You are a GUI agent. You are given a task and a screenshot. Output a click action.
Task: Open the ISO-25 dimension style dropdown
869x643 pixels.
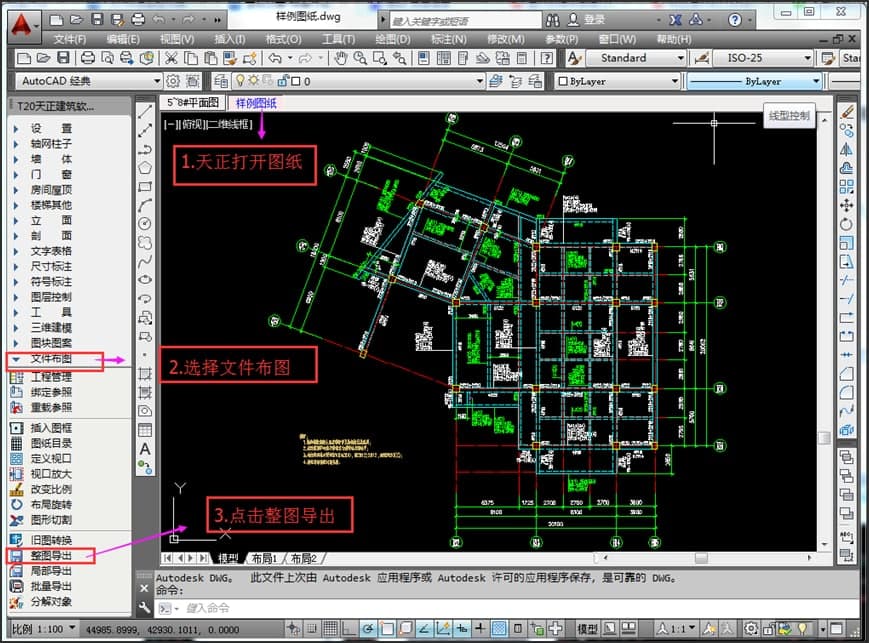804,58
